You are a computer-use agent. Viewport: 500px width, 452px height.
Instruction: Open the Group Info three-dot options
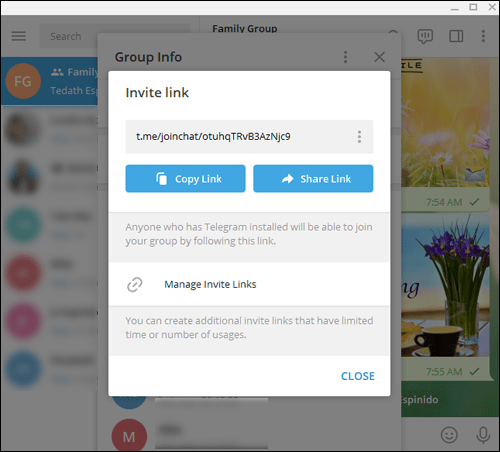(345, 57)
